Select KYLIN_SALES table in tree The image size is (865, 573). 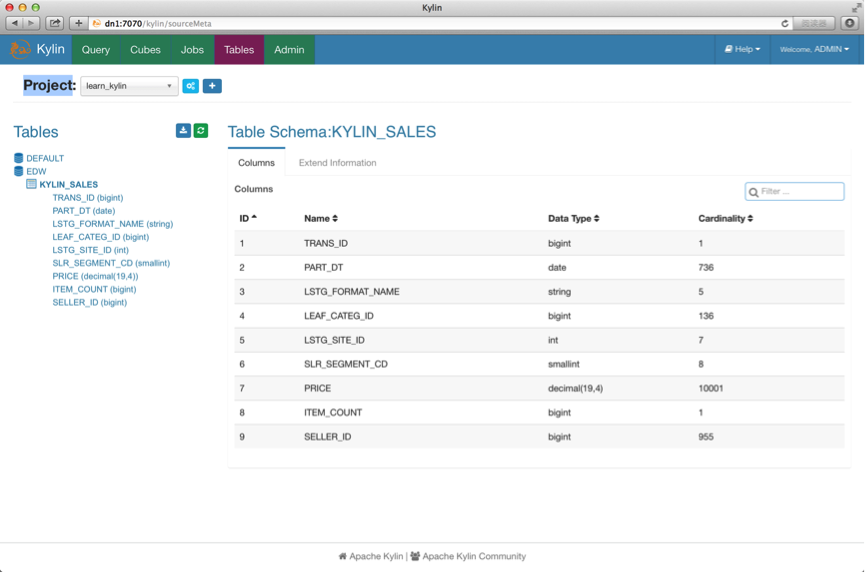[x=68, y=185]
